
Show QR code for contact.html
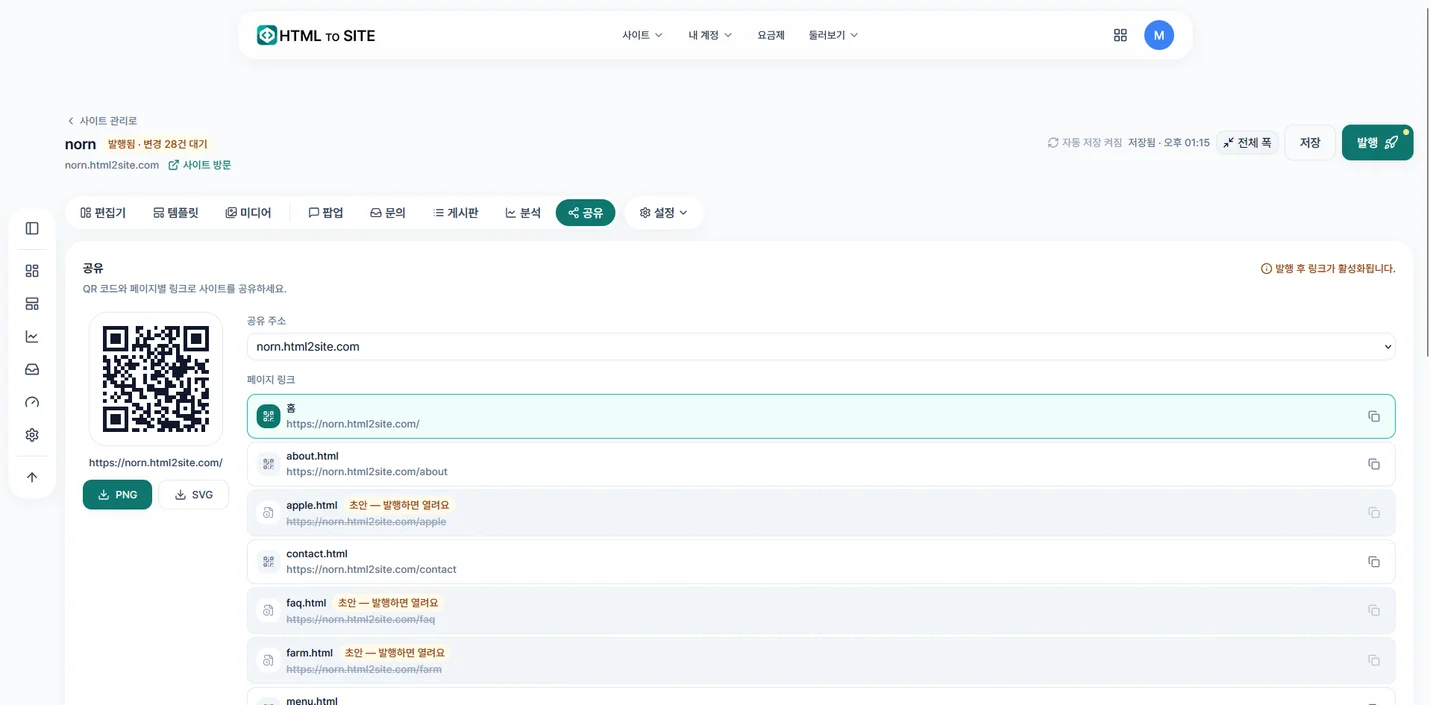tap(268, 562)
